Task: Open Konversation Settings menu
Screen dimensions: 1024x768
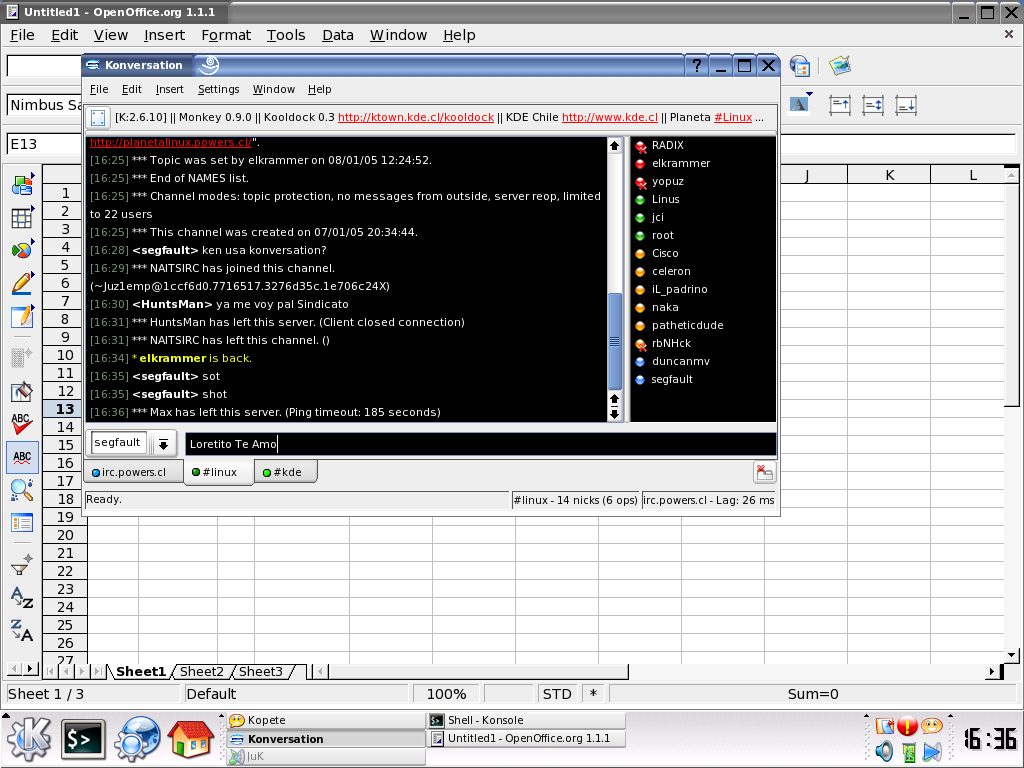Action: click(x=219, y=89)
